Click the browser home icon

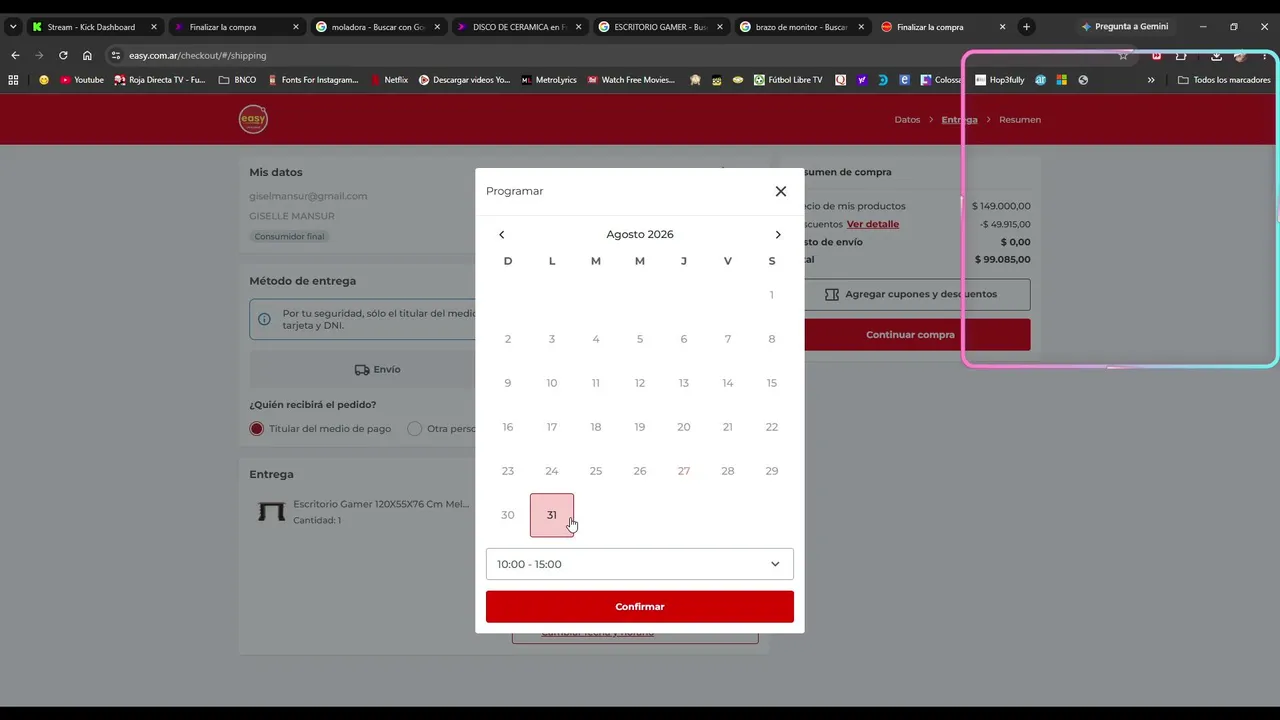tap(87, 55)
